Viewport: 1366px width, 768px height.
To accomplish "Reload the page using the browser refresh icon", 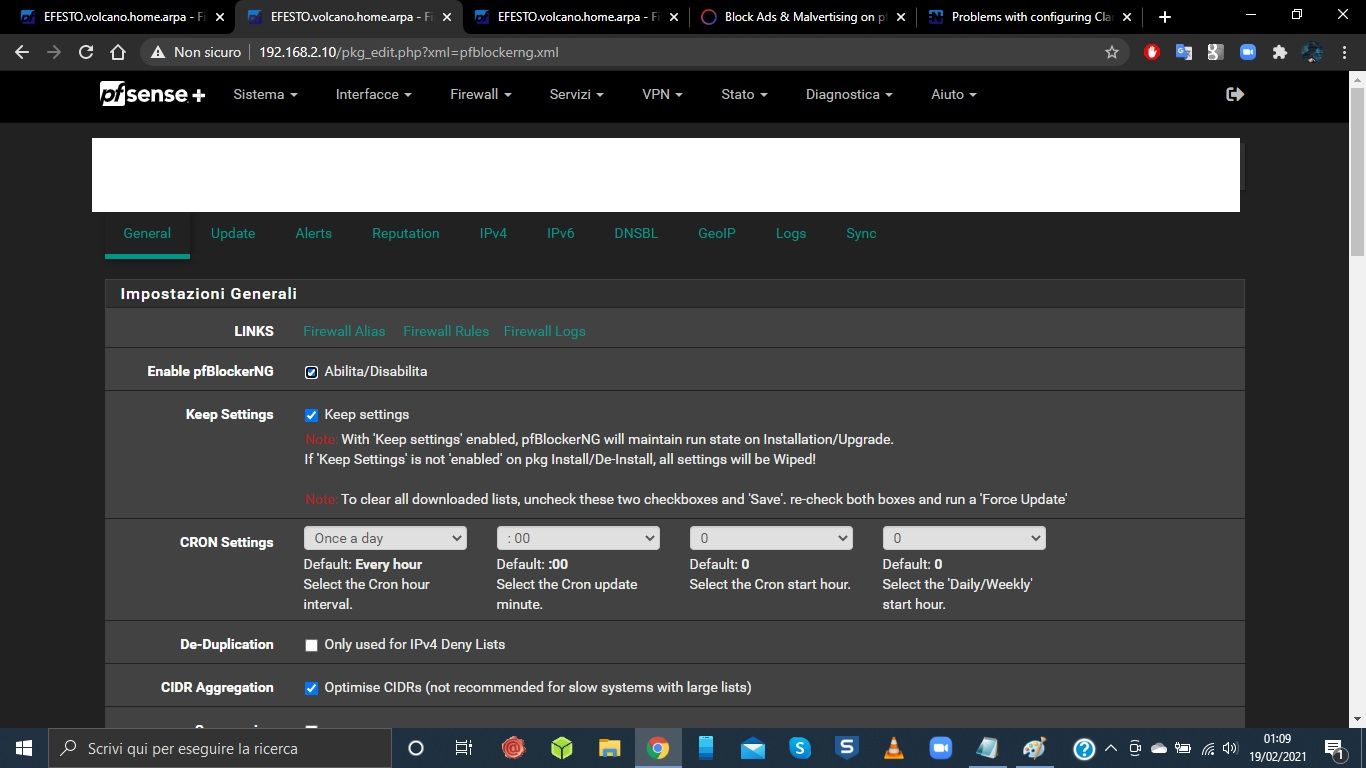I will tap(86, 52).
